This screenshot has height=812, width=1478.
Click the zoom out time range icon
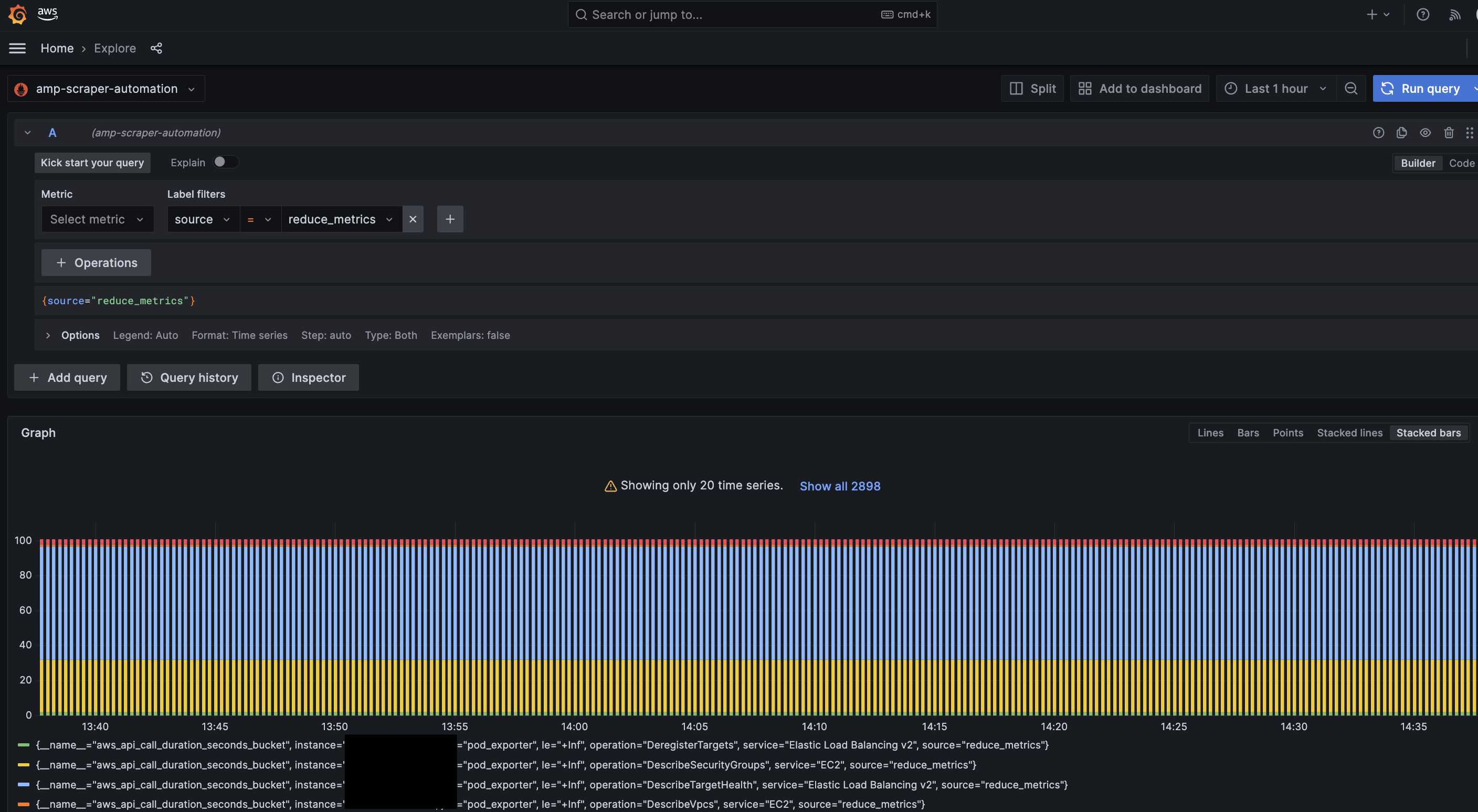[1351, 88]
